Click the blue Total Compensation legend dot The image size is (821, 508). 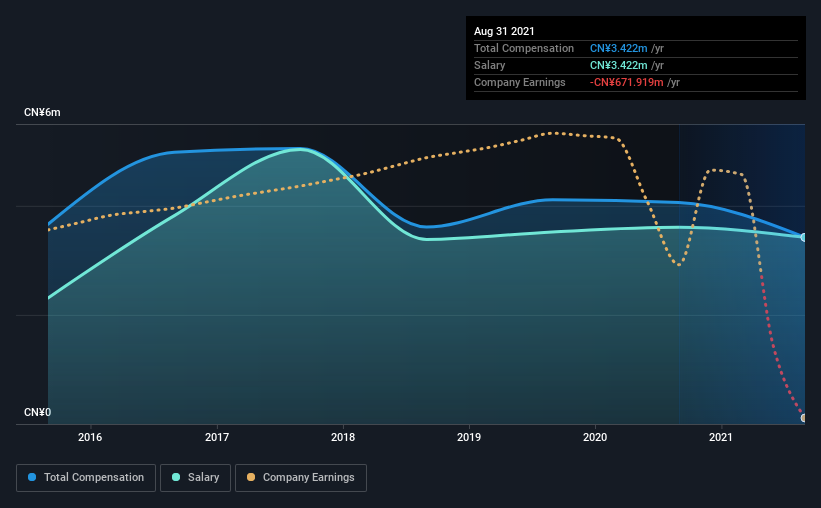32,477
